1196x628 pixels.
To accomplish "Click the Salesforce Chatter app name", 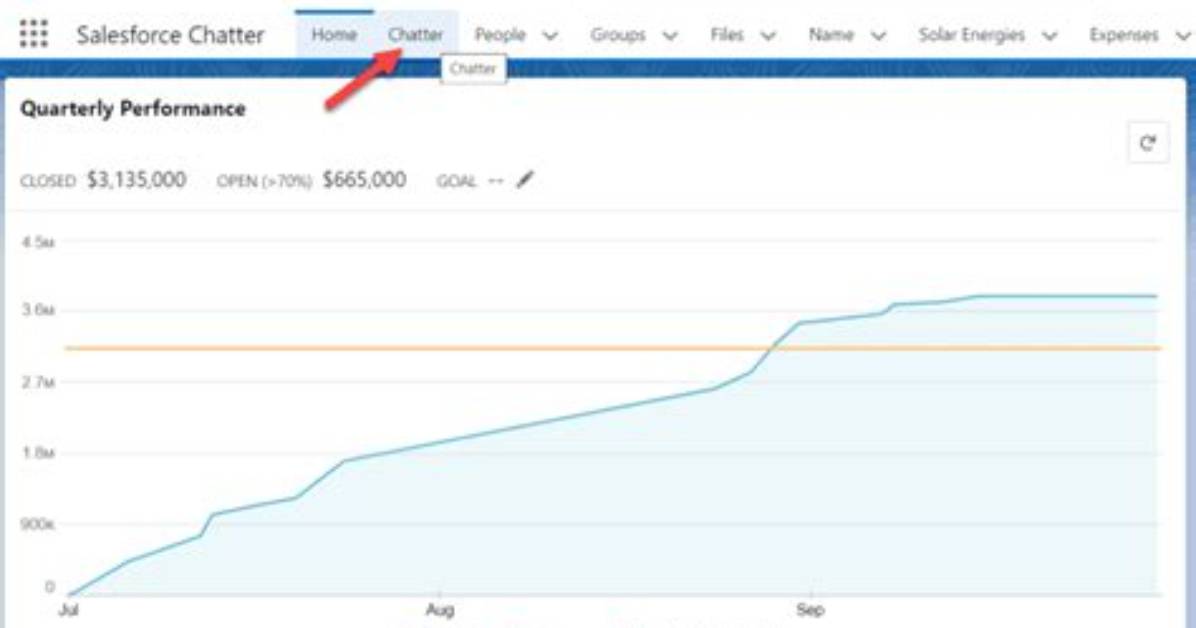I will (x=170, y=35).
